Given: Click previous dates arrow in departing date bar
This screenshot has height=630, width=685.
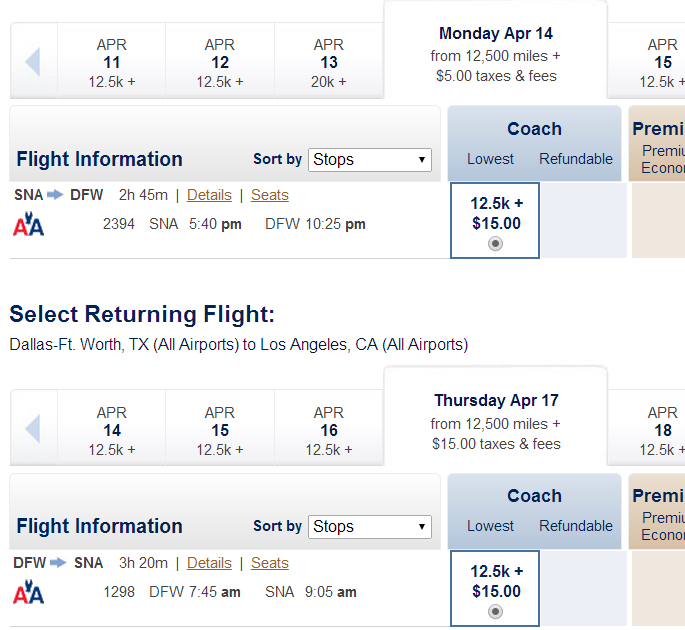Looking at the screenshot, I should click(33, 62).
